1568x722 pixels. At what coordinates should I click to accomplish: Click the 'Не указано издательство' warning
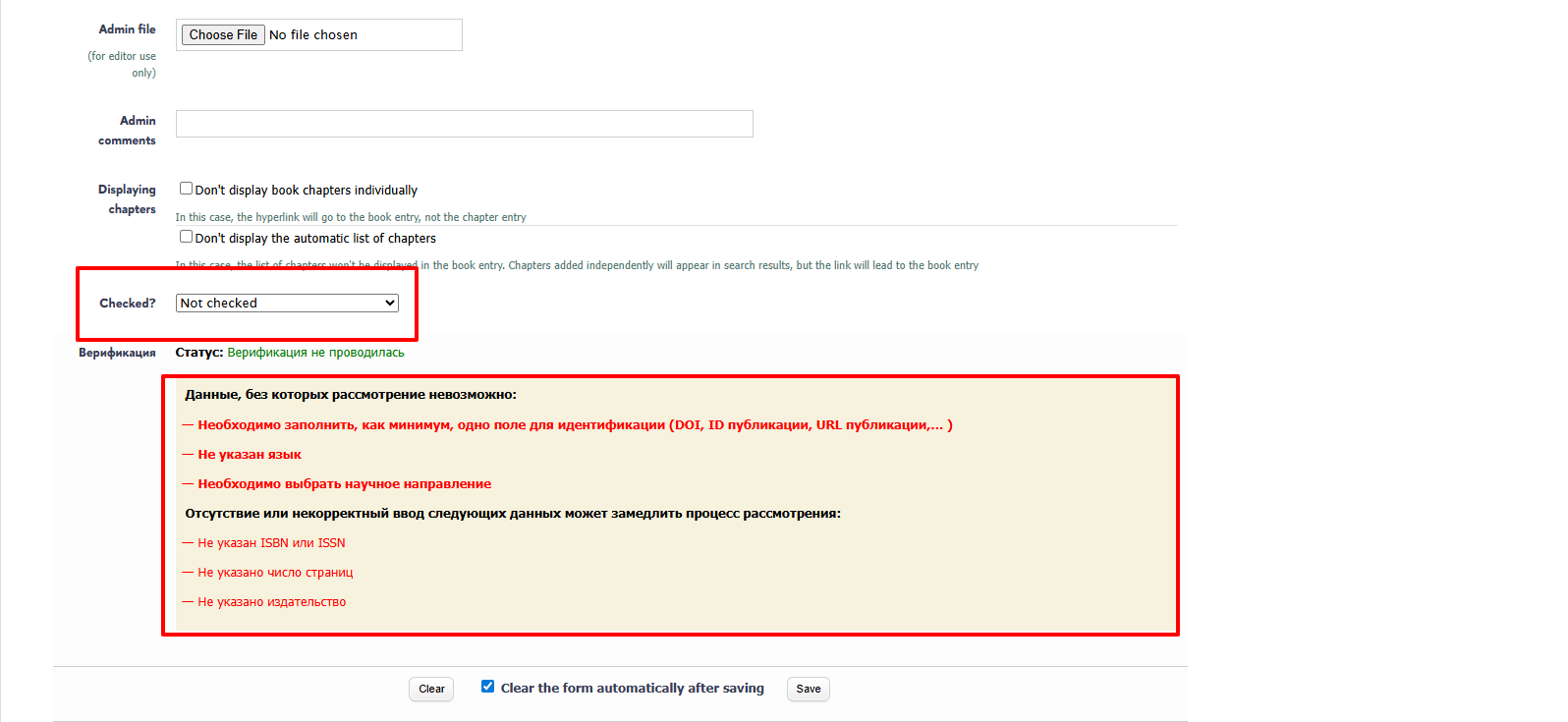click(271, 602)
